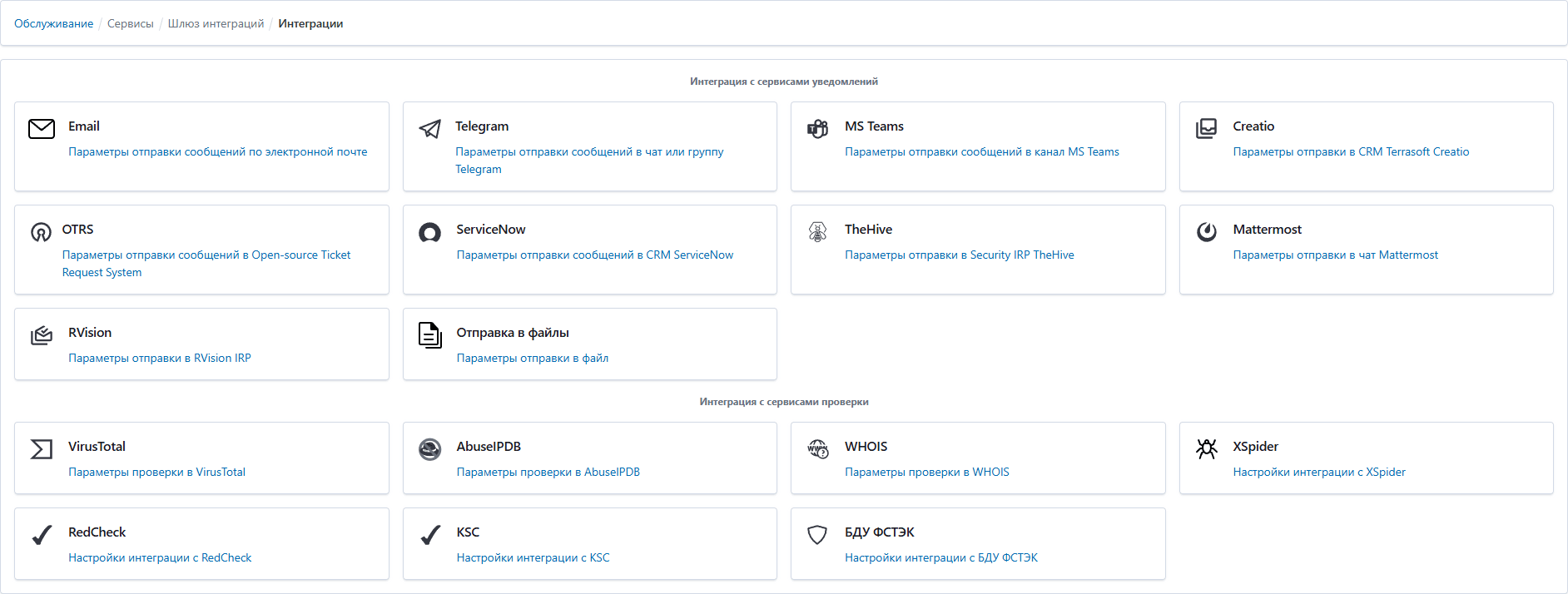Click the БДУ ФСТЭК shield icon

(x=818, y=535)
